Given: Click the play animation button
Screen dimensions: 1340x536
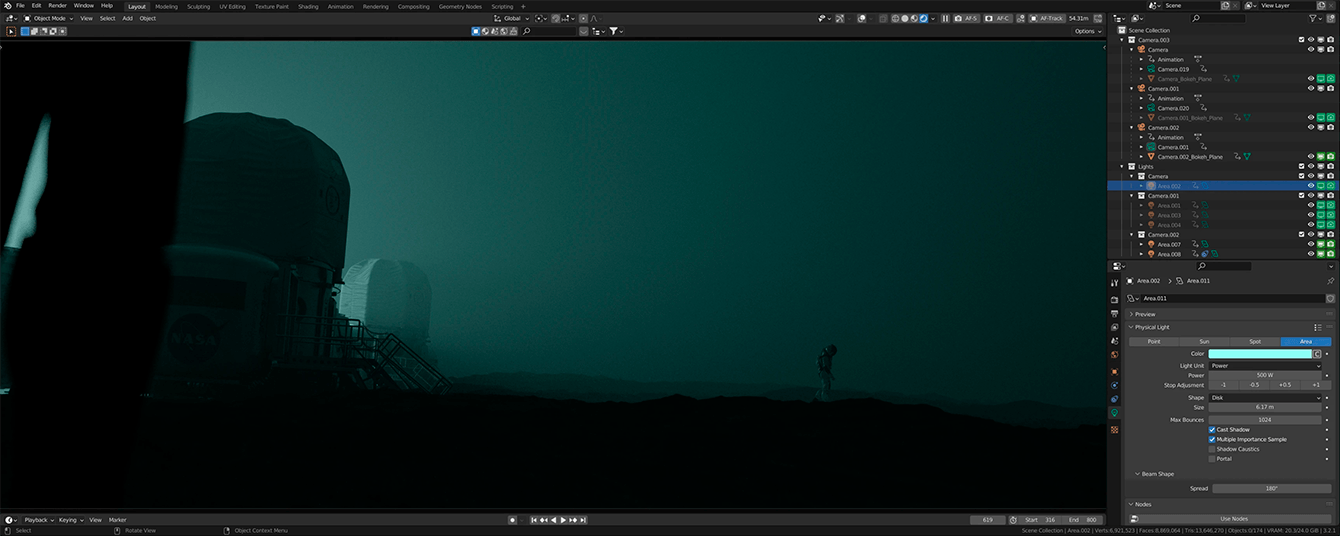Looking at the screenshot, I should click(563, 520).
